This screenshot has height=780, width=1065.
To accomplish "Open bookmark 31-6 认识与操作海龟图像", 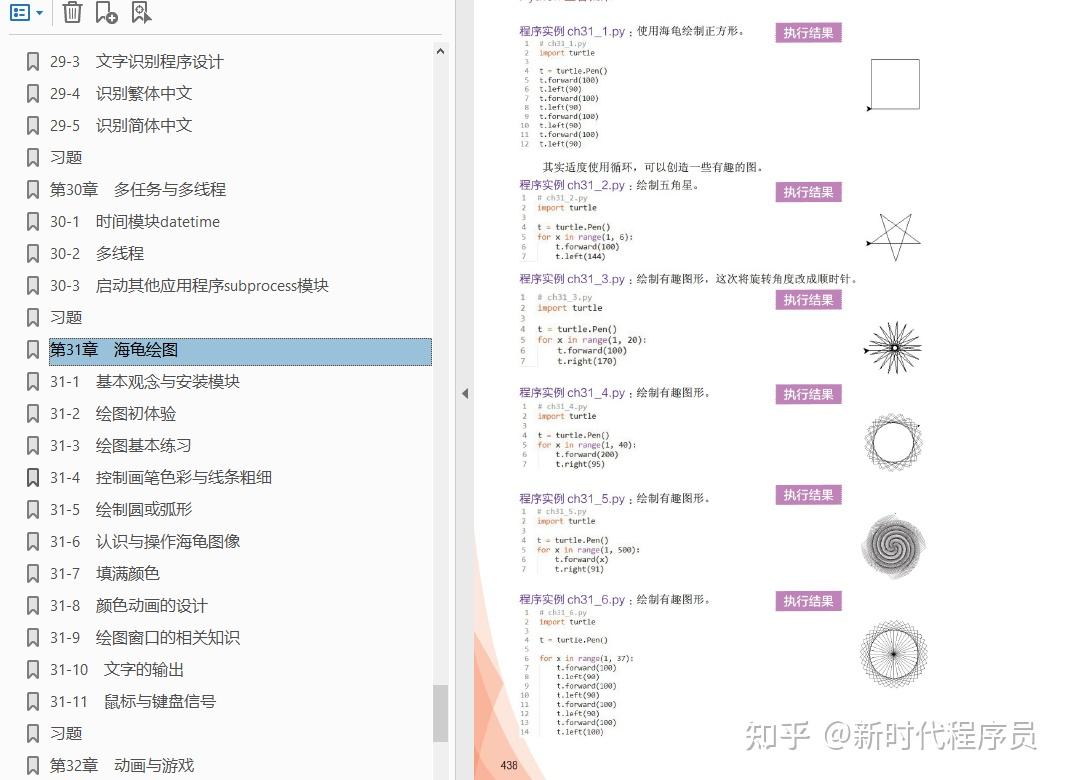I will (145, 542).
